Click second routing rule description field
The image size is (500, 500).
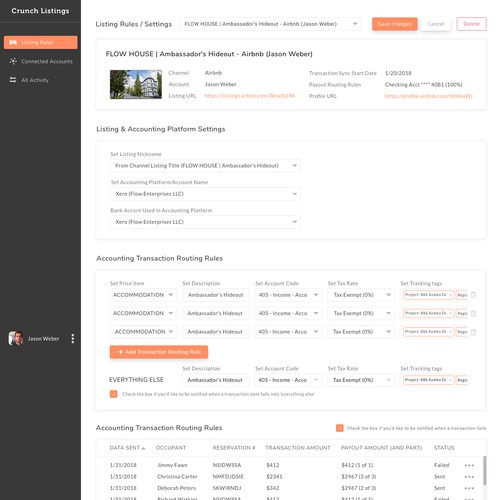[x=216, y=313]
